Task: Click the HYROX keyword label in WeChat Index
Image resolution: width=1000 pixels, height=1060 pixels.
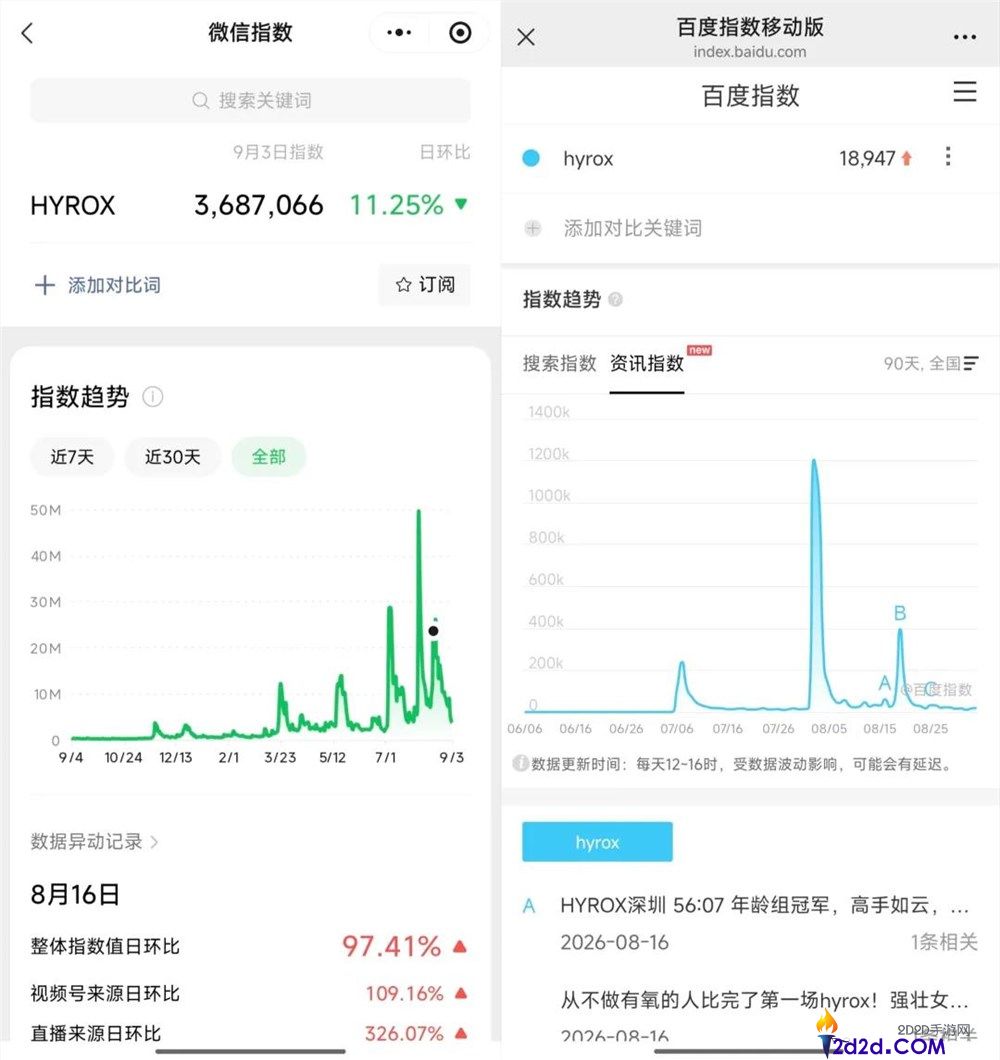Action: (x=73, y=206)
